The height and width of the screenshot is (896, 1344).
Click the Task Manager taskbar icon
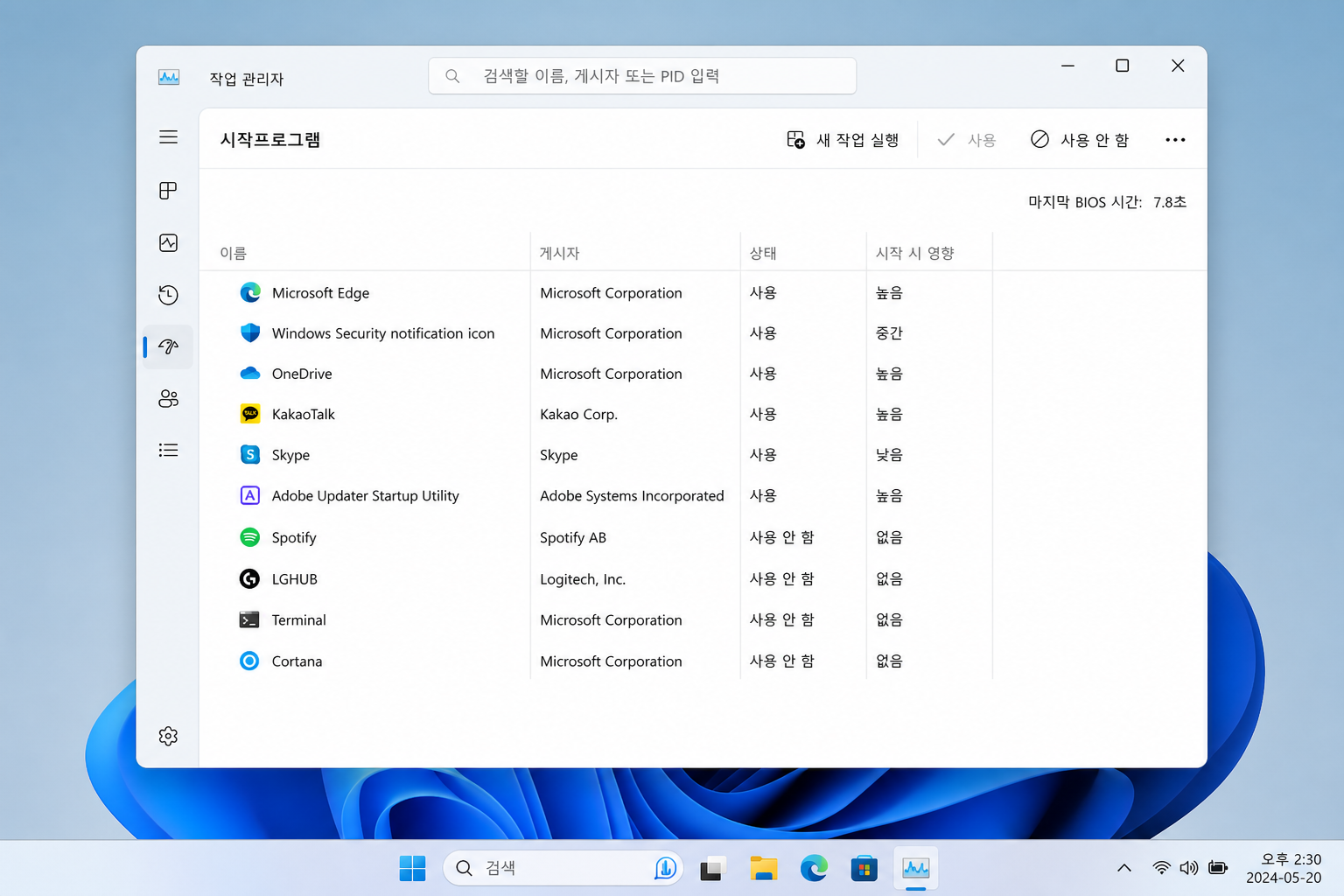coord(915,868)
